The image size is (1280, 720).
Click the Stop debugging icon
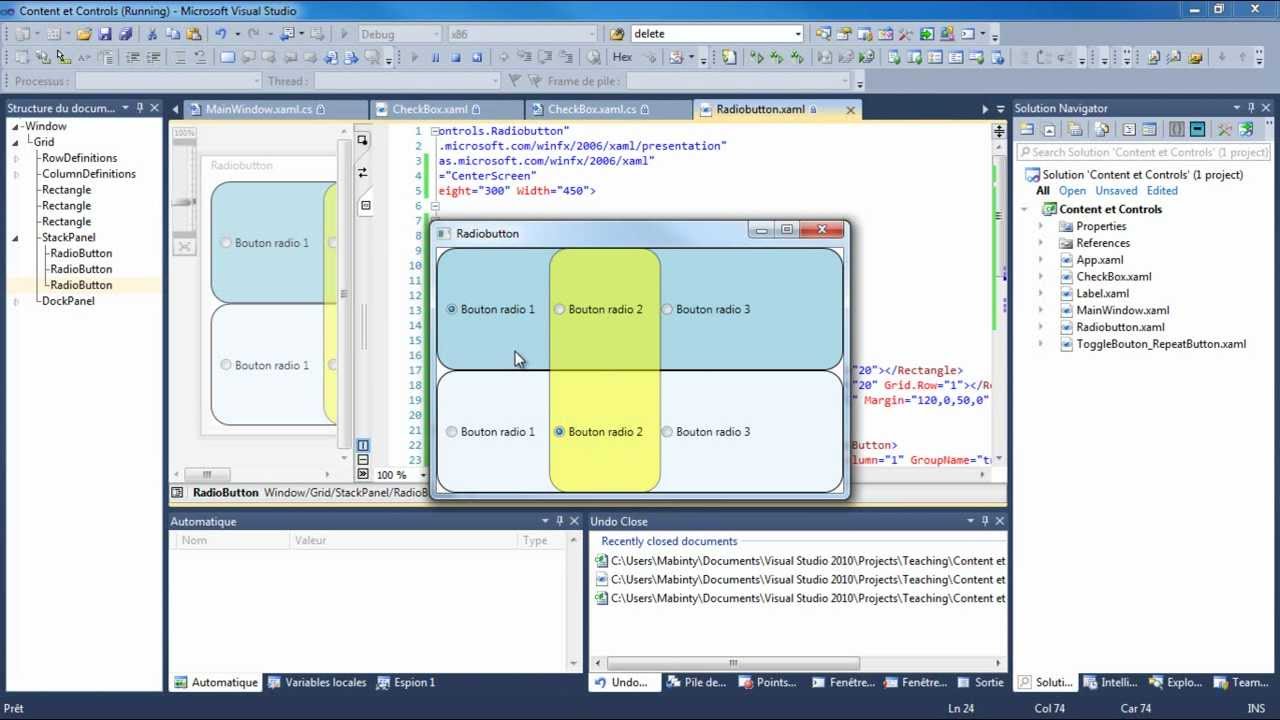pos(456,58)
